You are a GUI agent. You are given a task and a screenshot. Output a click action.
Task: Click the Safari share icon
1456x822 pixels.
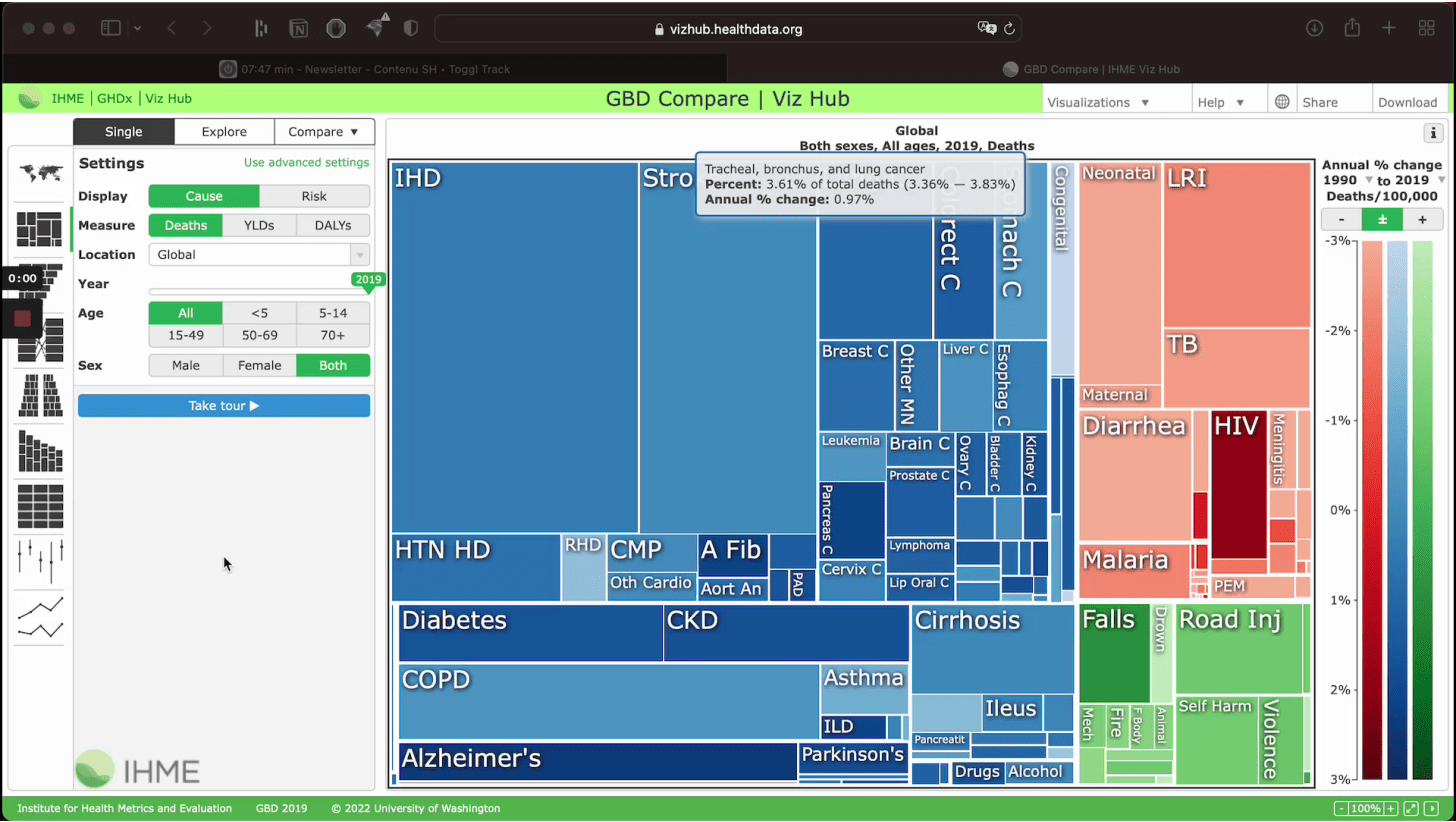click(1352, 27)
